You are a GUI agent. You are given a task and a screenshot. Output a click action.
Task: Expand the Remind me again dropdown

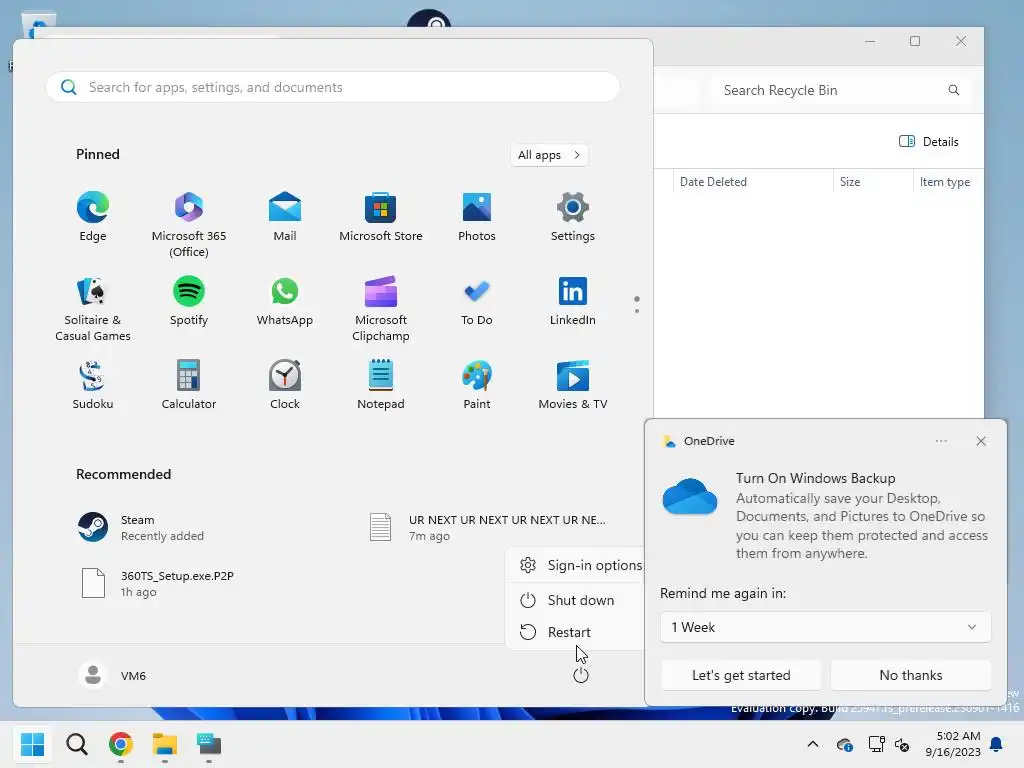point(825,627)
